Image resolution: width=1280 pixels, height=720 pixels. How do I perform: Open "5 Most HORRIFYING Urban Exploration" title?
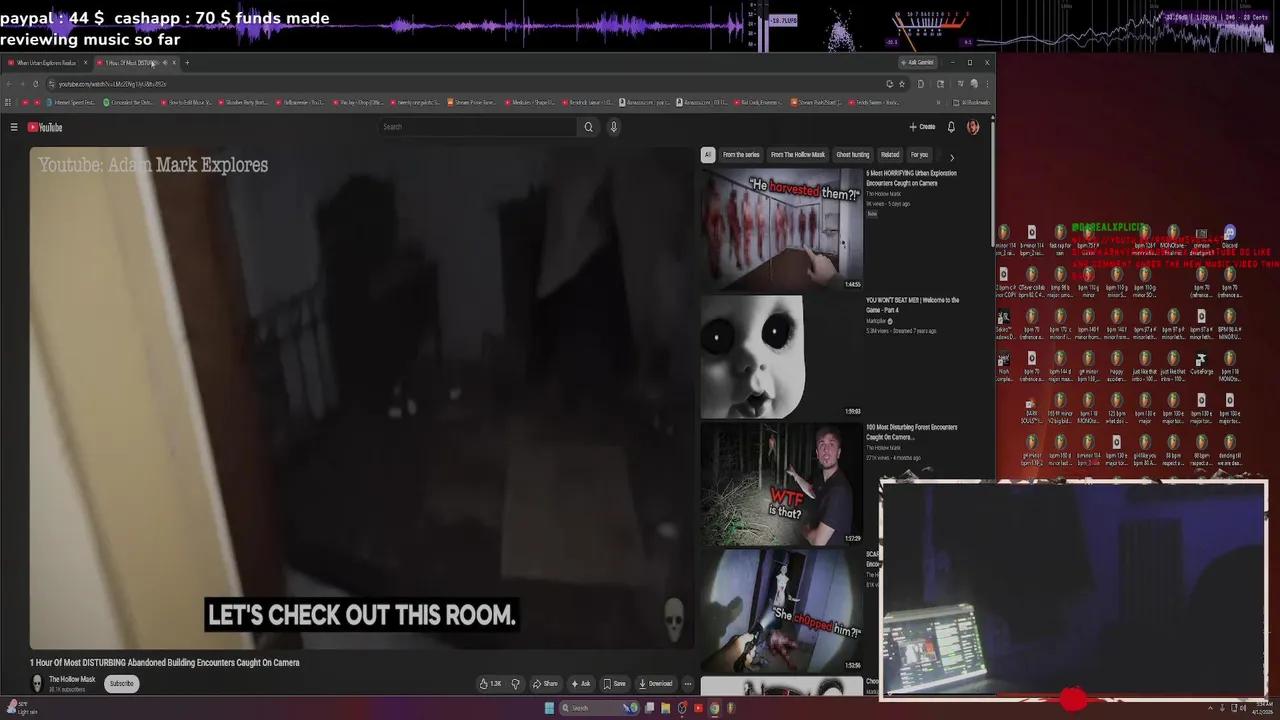click(x=911, y=178)
